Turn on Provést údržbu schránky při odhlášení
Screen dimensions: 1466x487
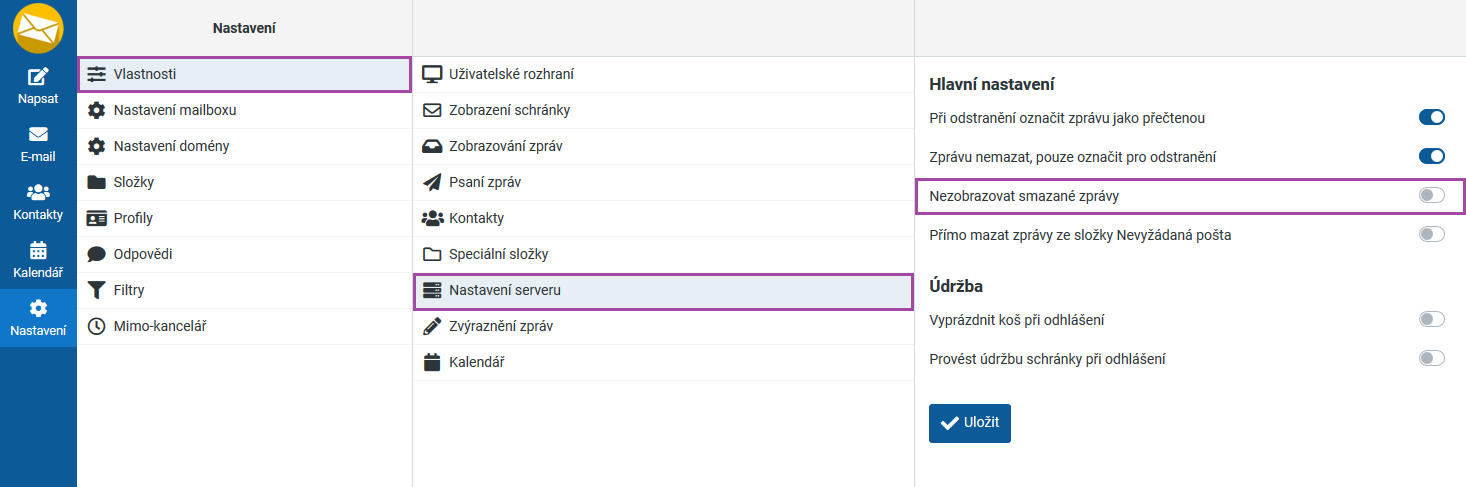tap(1431, 359)
